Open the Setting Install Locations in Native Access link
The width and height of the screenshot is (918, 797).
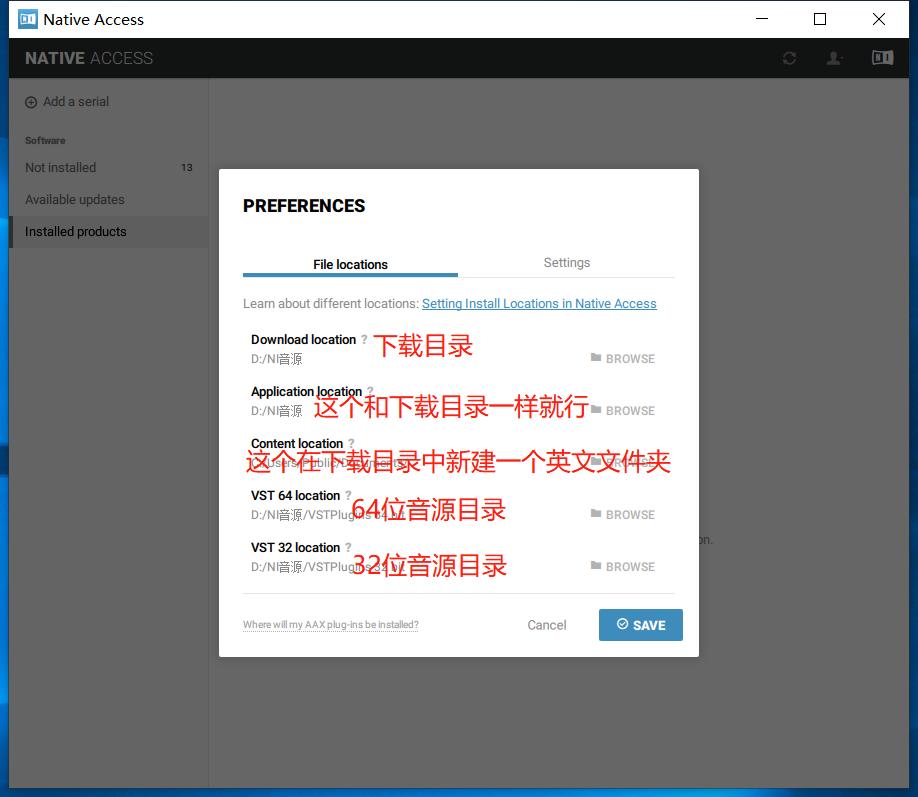pos(539,303)
